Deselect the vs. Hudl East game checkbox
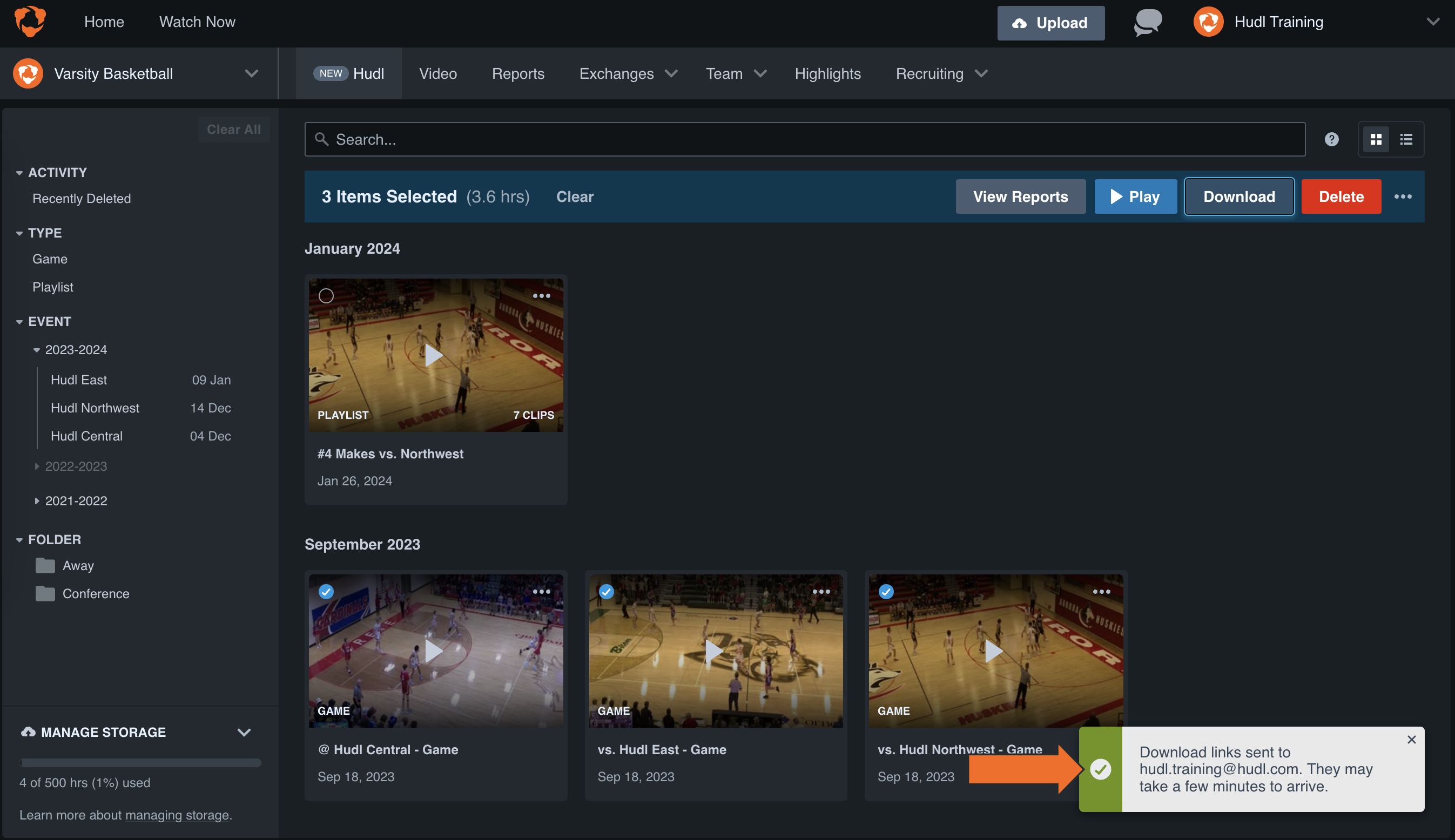The height and width of the screenshot is (840, 1455). click(x=606, y=591)
